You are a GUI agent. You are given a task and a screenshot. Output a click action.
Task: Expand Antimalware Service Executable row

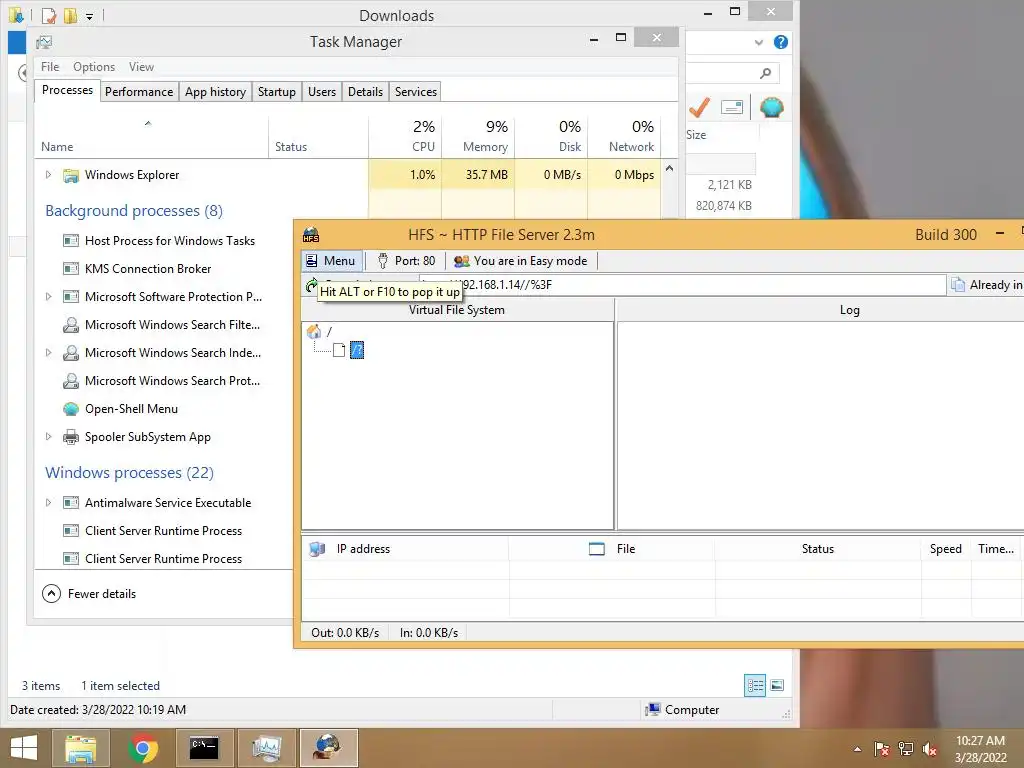(48, 503)
